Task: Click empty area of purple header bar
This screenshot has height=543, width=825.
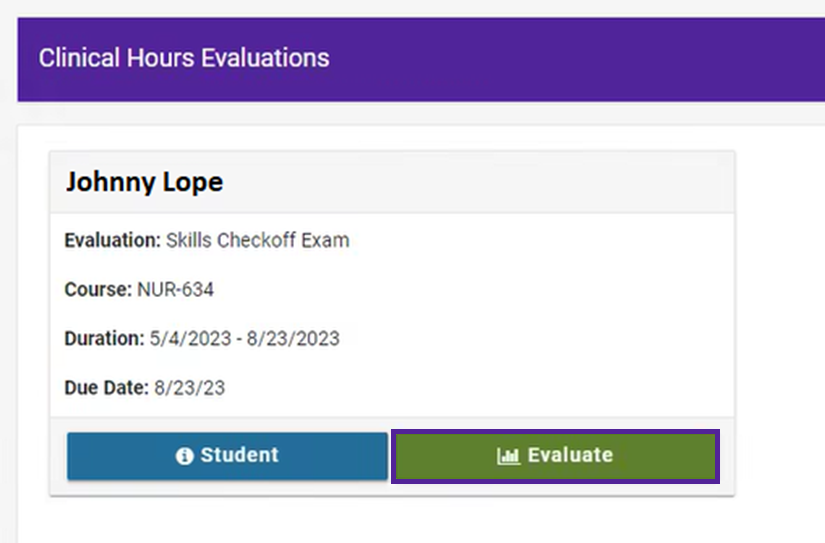Action: click(x=580, y=58)
